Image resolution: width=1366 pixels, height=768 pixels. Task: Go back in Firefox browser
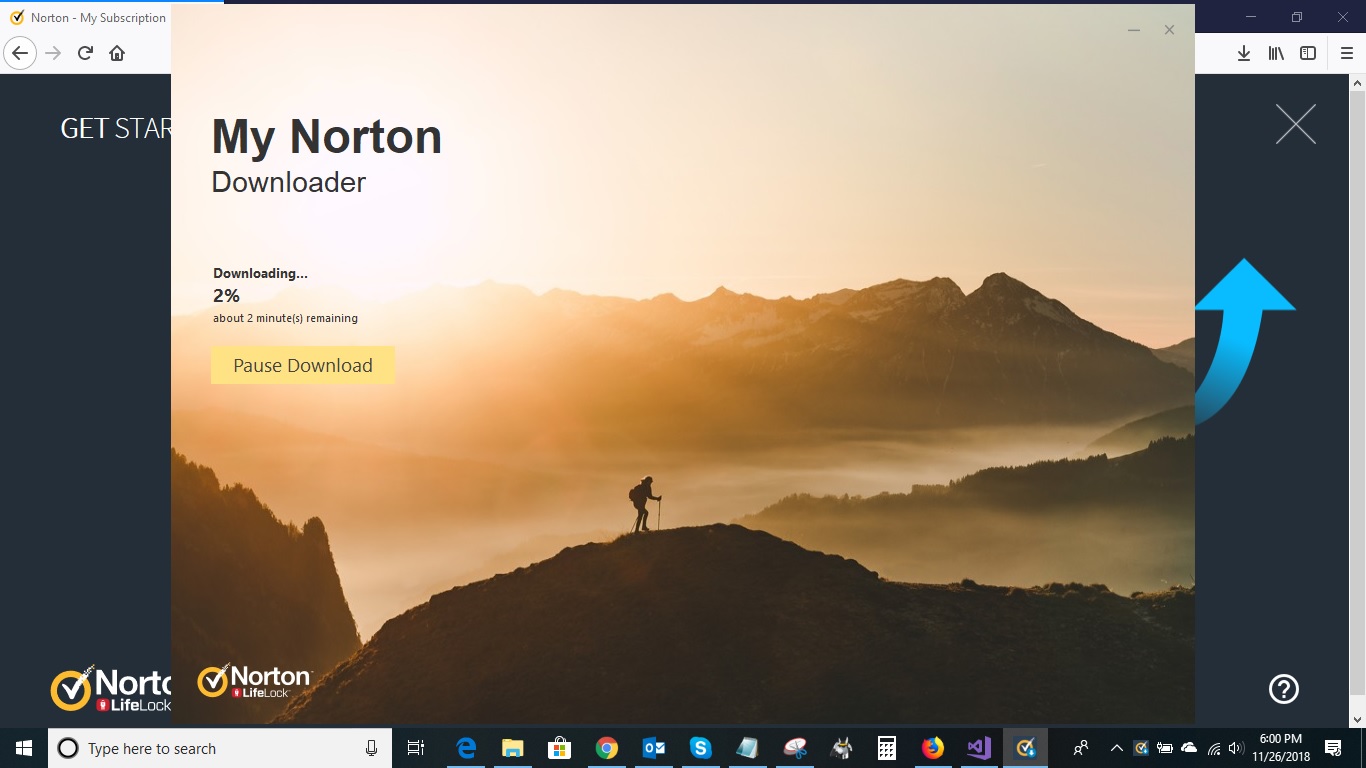point(20,53)
